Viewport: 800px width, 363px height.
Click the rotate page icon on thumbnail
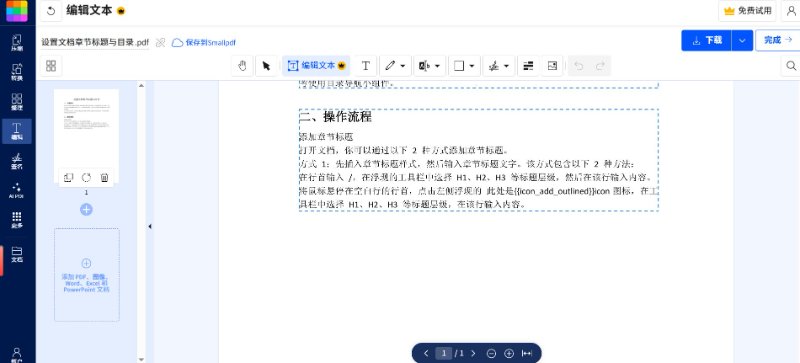[x=86, y=178]
